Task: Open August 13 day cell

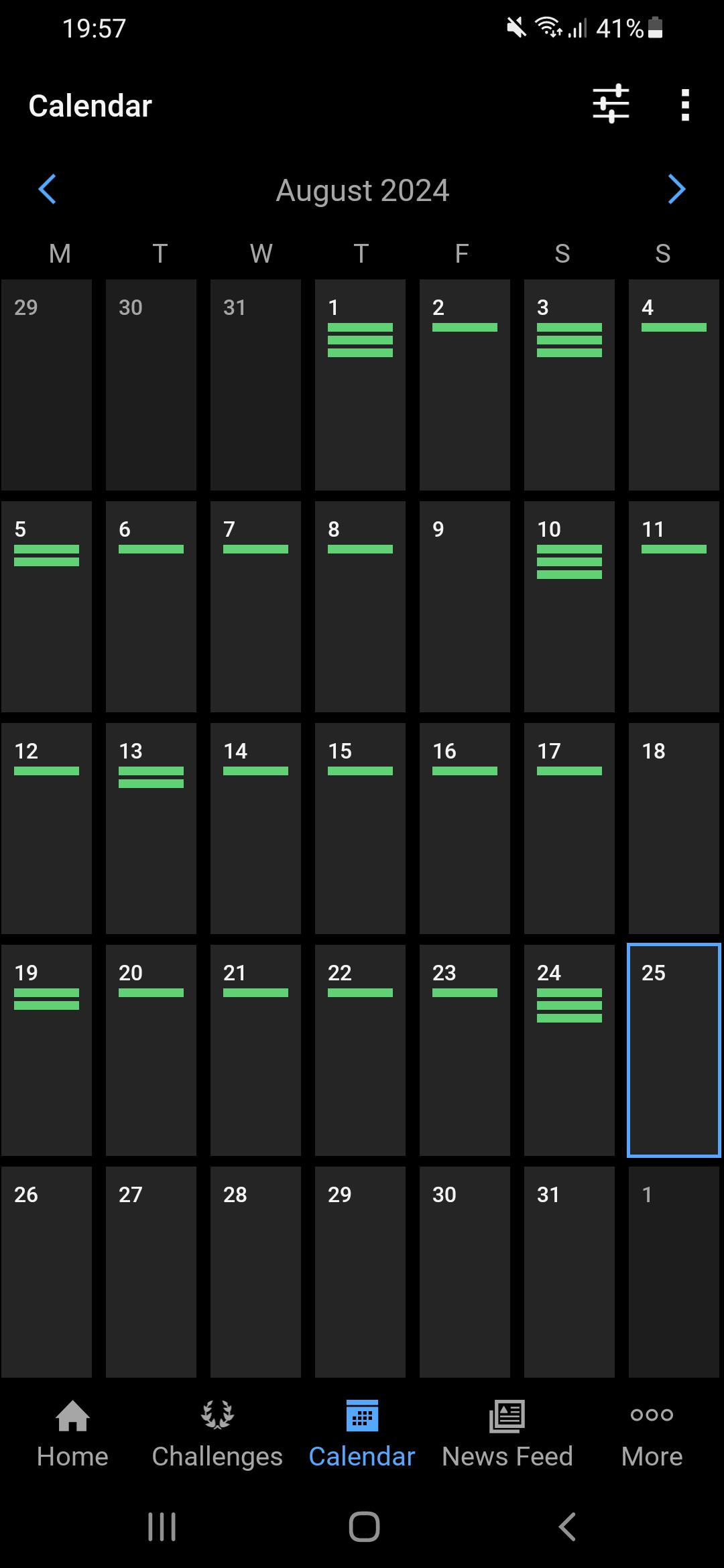Action: click(151, 828)
